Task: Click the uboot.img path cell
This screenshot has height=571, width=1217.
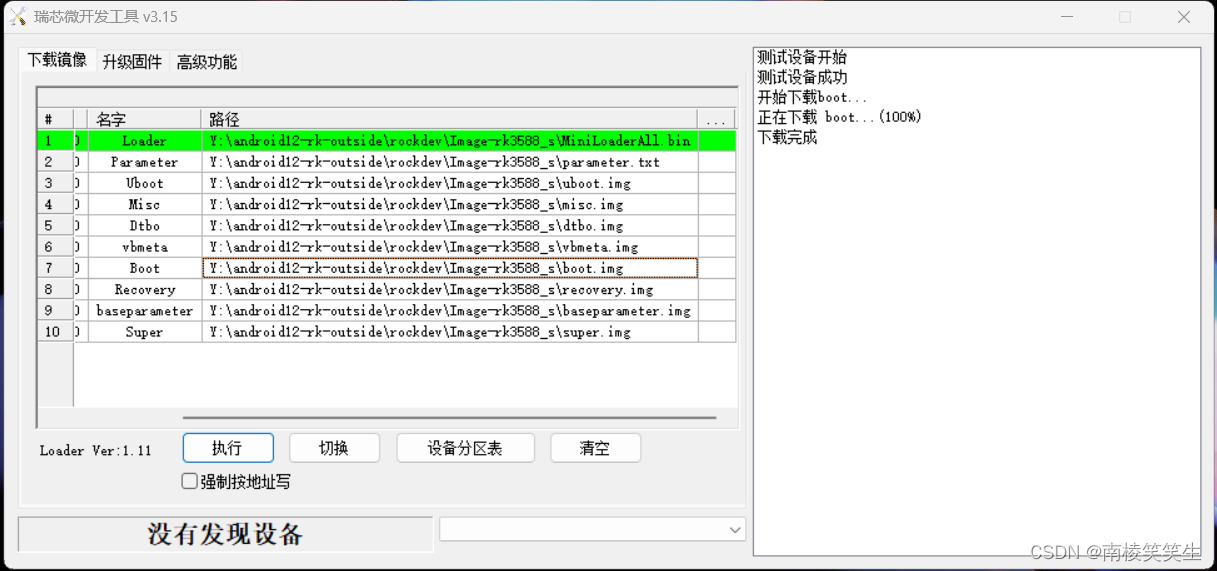Action: click(x=449, y=183)
